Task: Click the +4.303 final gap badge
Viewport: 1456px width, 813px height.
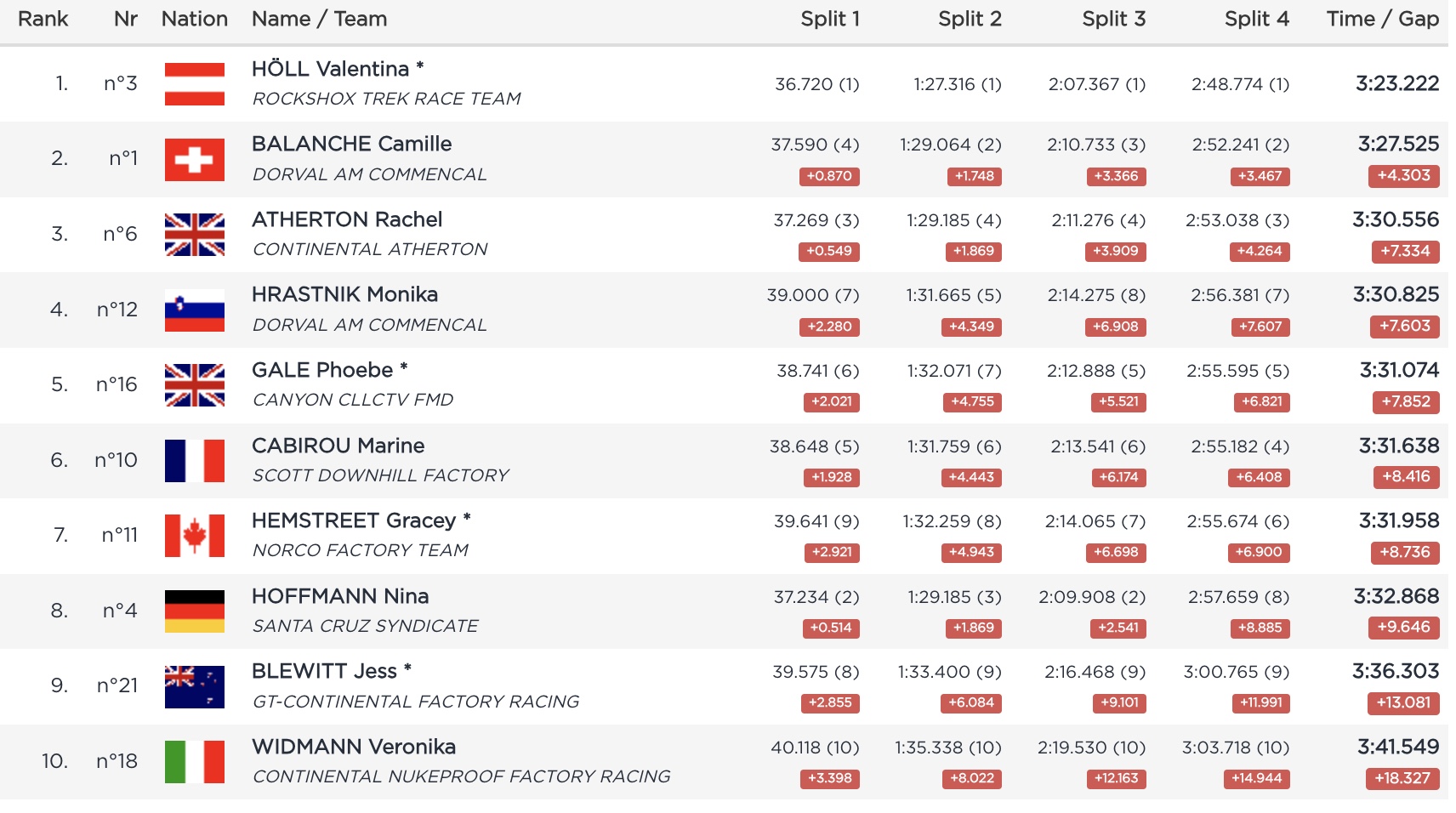Action: (1403, 175)
